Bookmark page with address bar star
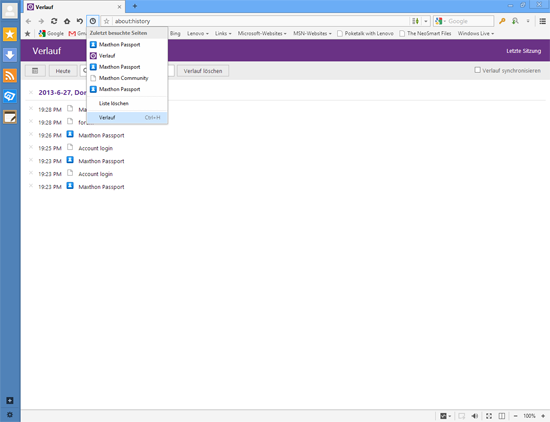This screenshot has width=550, height=422. (x=107, y=21)
